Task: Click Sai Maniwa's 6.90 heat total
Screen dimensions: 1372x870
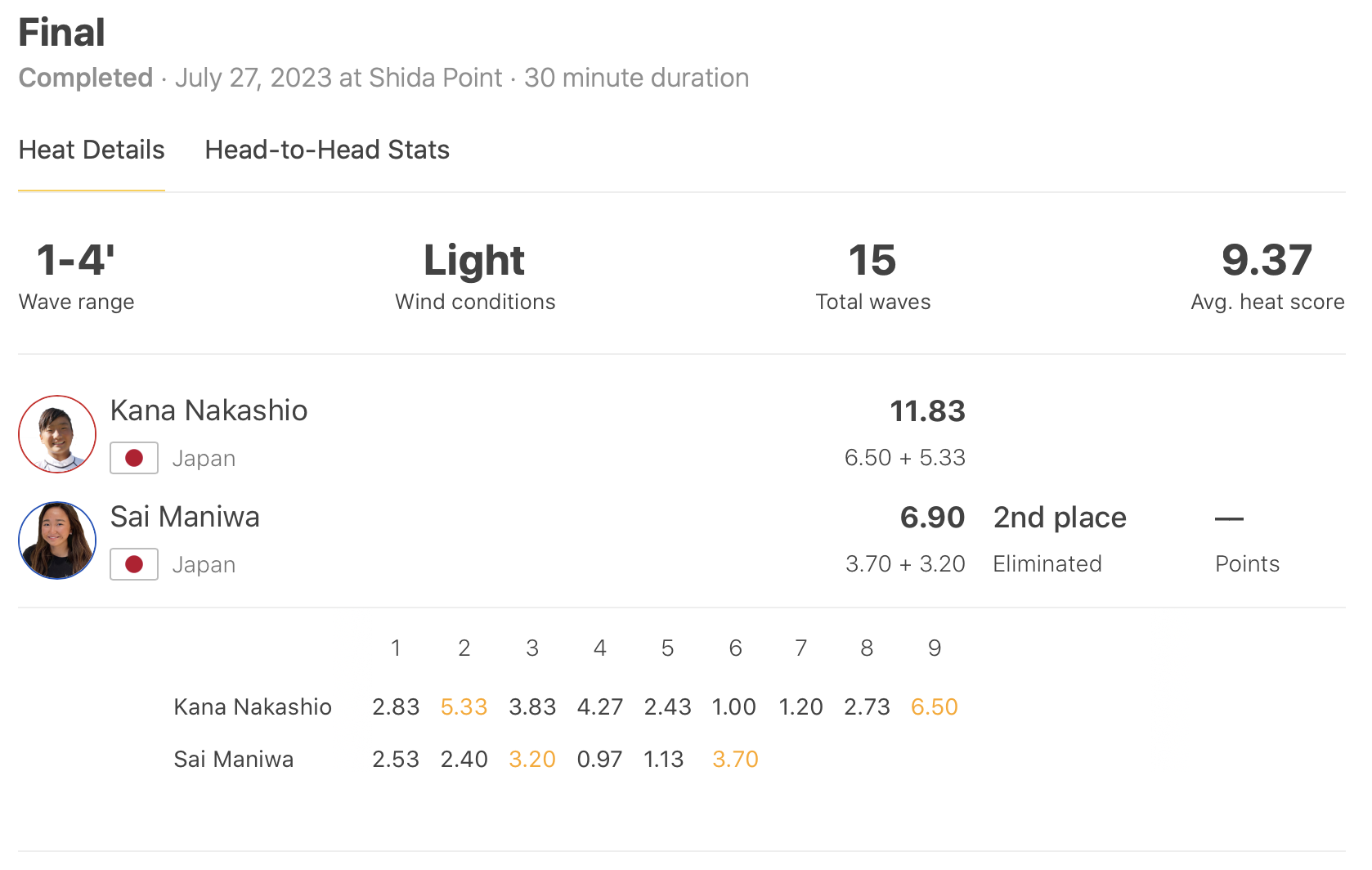Action: 932,518
